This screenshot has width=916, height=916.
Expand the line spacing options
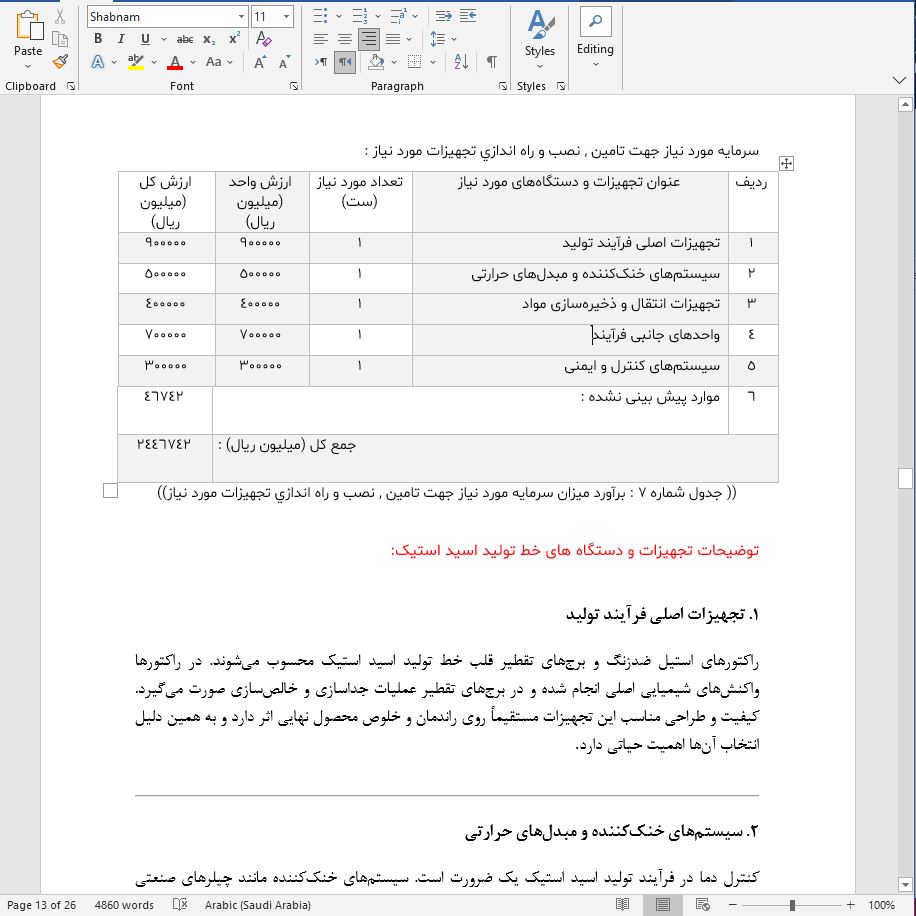pos(452,39)
